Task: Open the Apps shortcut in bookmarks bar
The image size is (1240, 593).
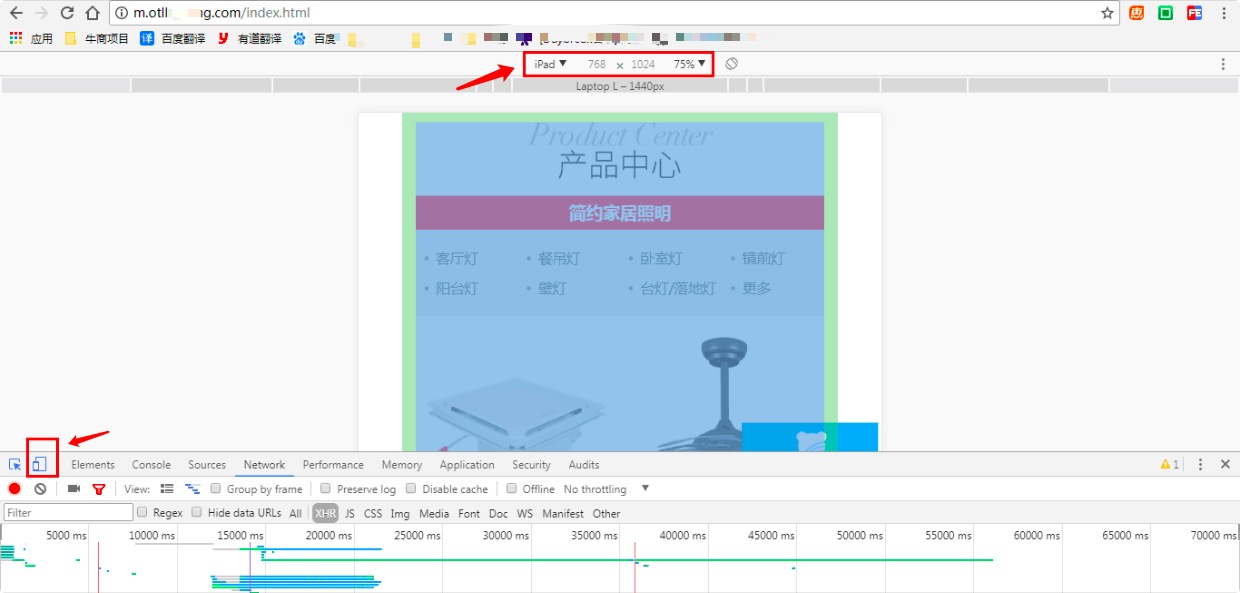Action: click(x=31, y=39)
